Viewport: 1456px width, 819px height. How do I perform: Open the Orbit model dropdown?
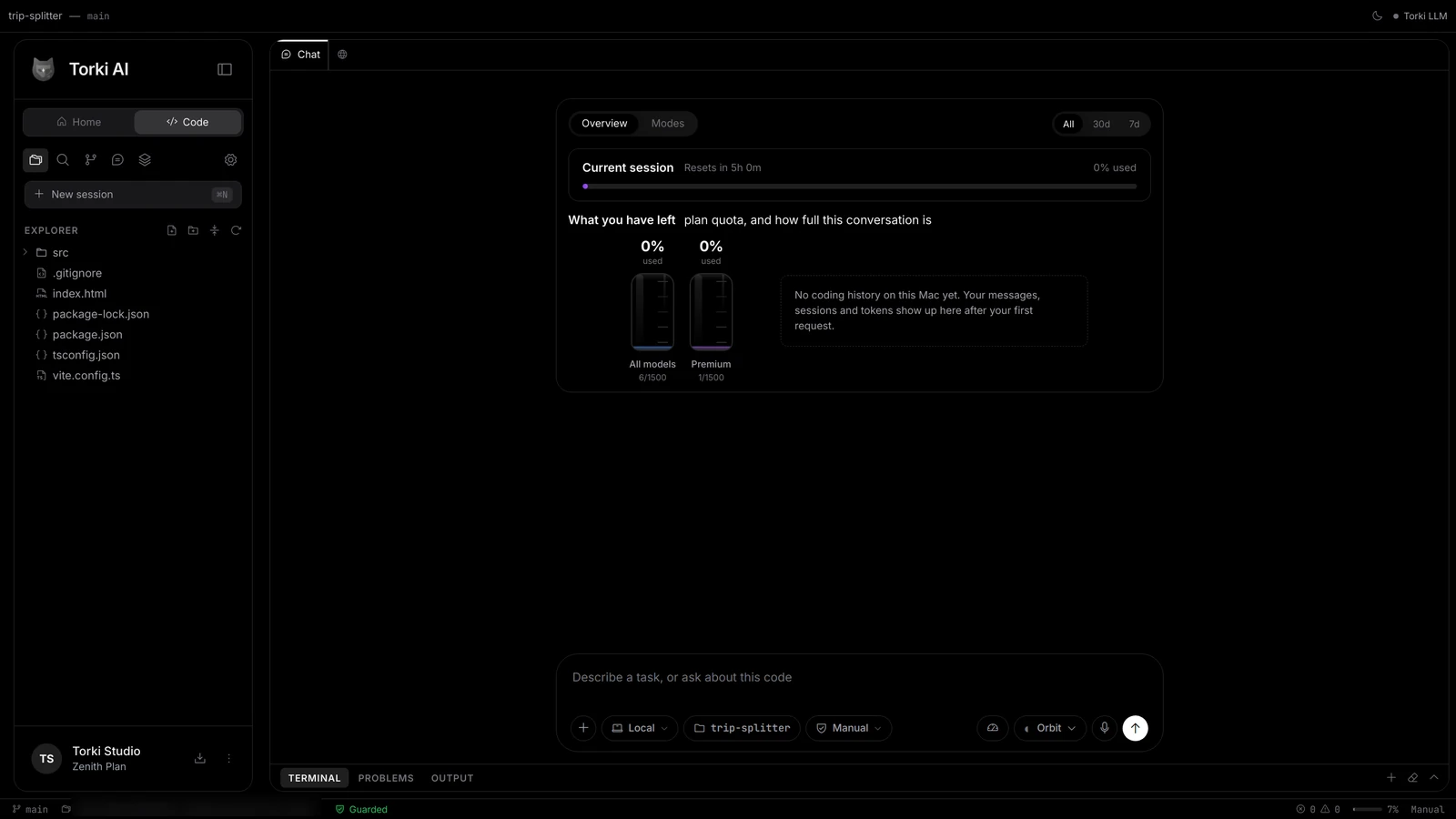[x=1050, y=728]
